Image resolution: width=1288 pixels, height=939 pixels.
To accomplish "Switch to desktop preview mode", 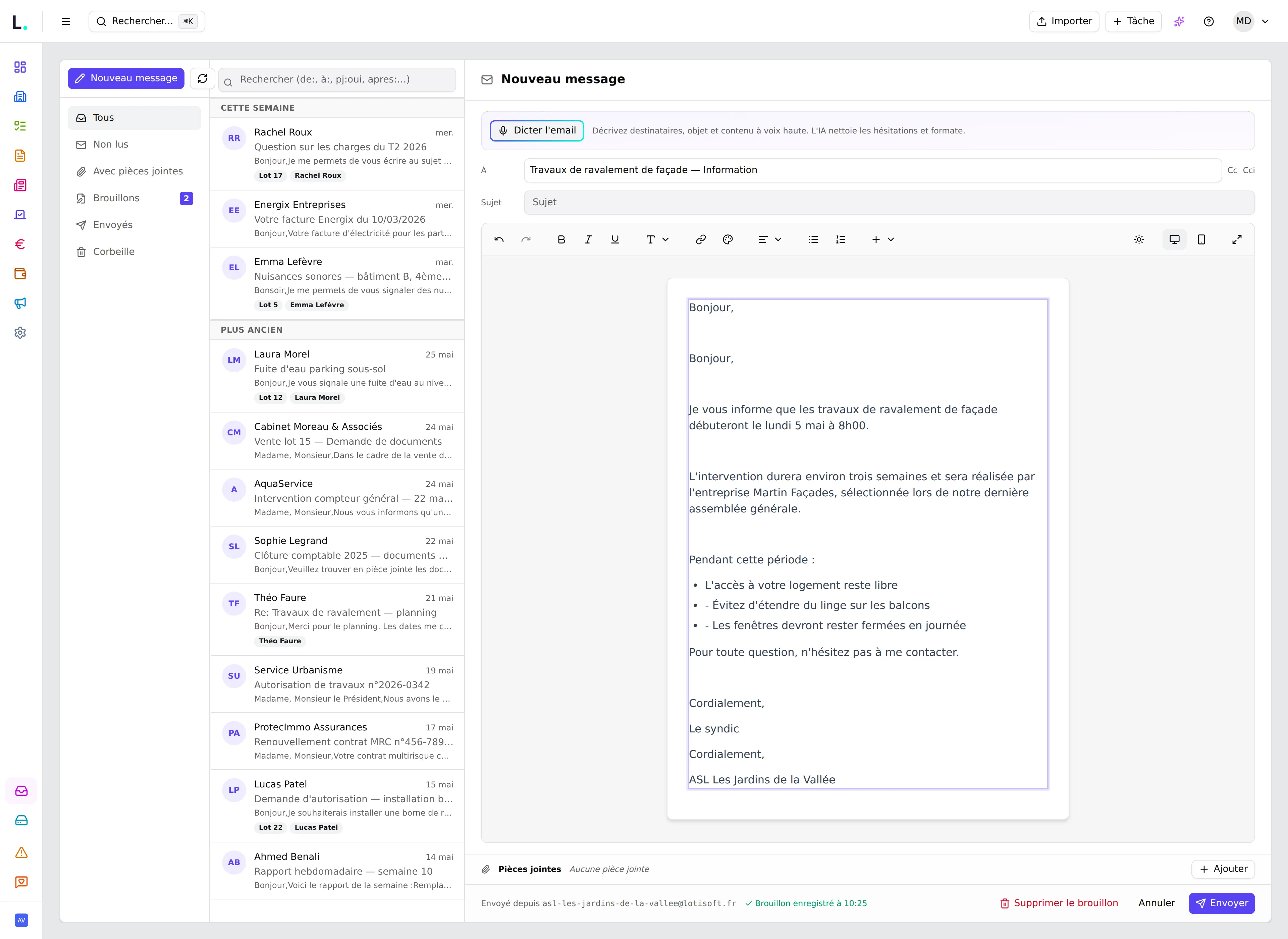I will tap(1174, 240).
